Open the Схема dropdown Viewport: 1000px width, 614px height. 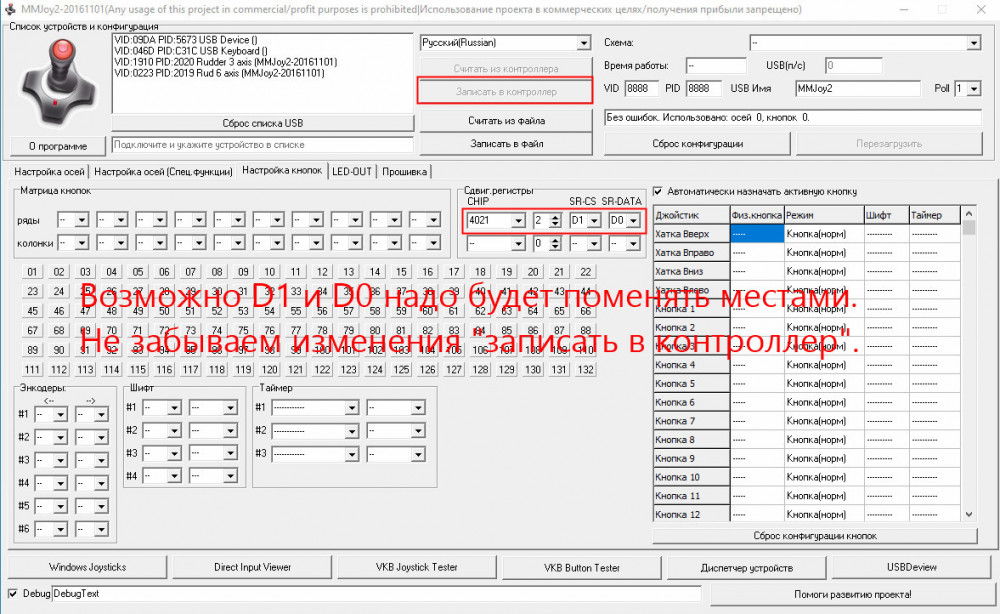click(x=973, y=43)
